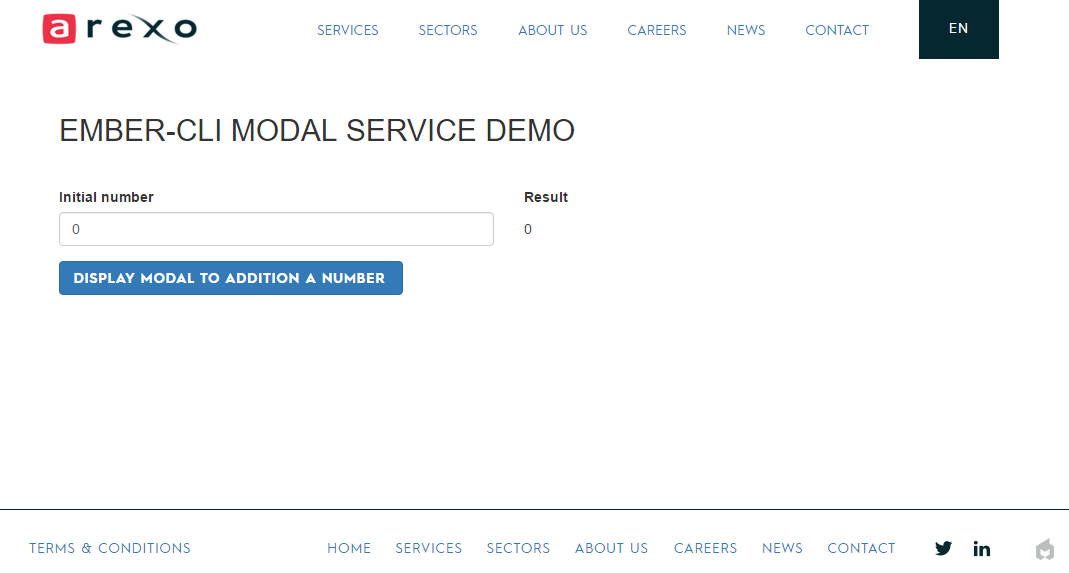Select the Result value 0
This screenshot has width=1069, height=573.
click(x=528, y=229)
